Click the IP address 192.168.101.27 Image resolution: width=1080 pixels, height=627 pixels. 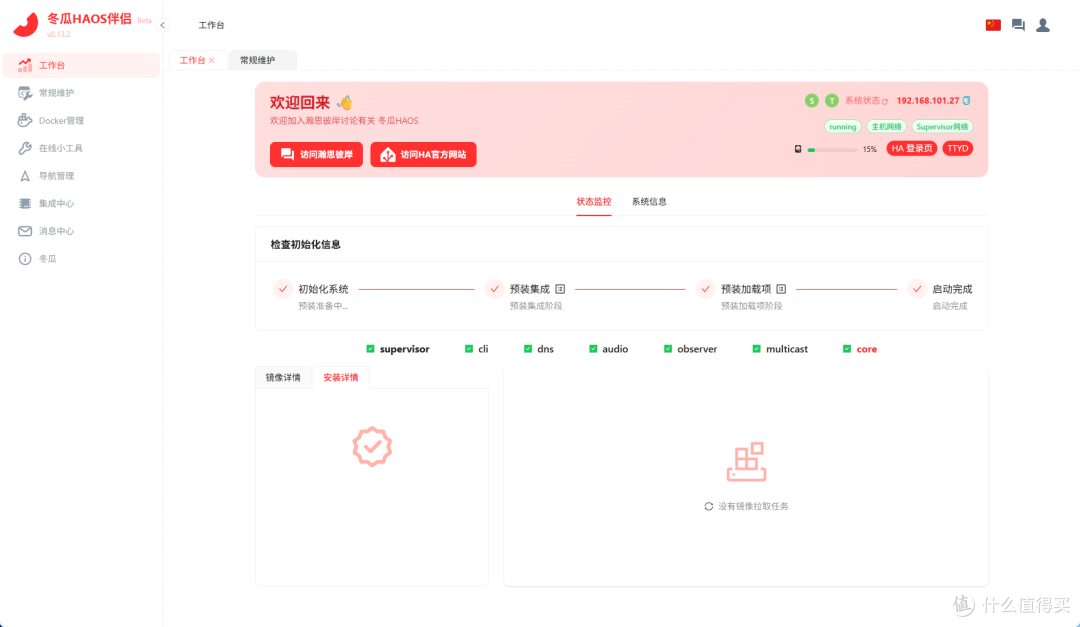928,101
